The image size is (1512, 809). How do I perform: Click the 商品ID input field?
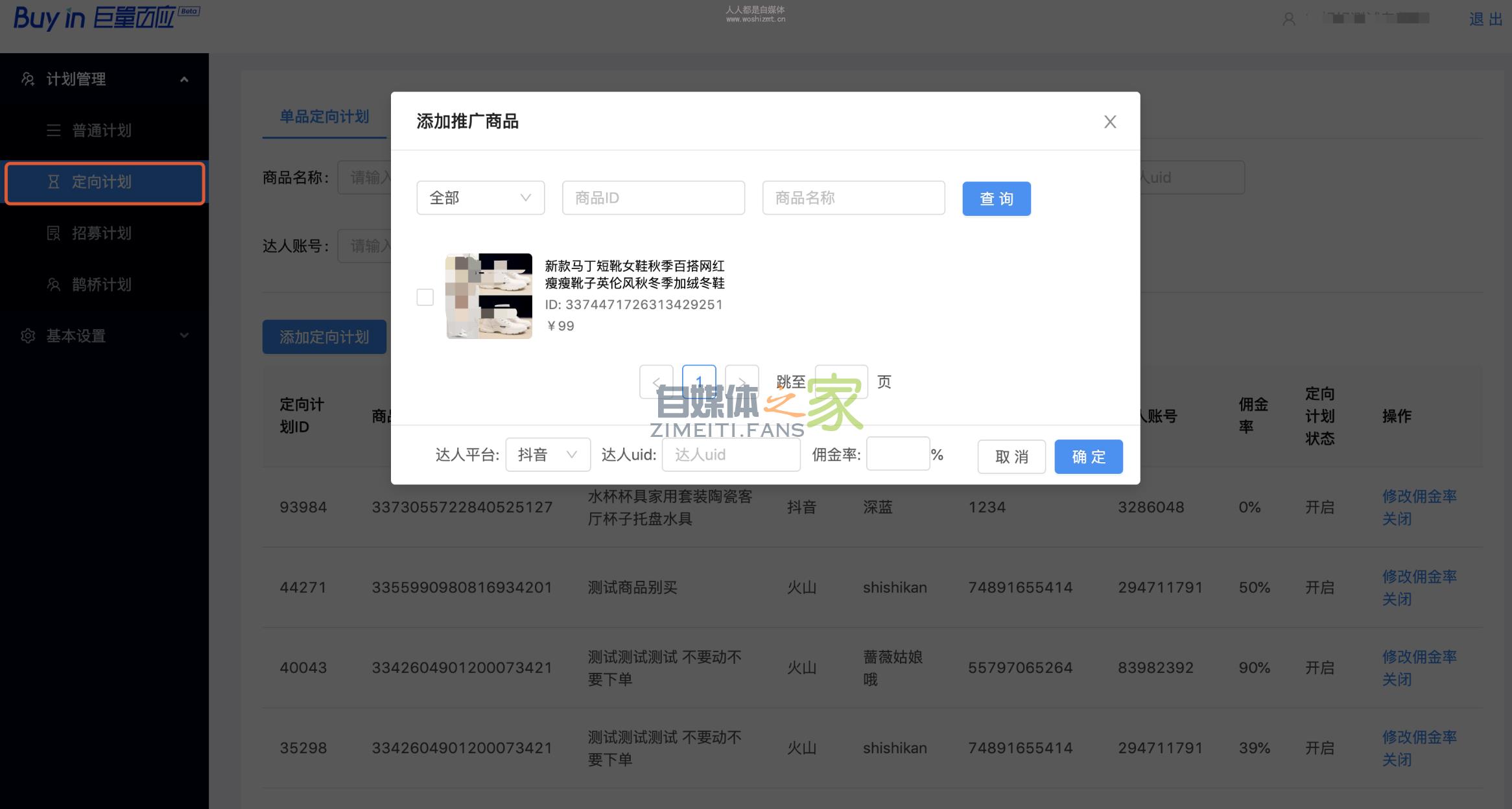(x=653, y=198)
